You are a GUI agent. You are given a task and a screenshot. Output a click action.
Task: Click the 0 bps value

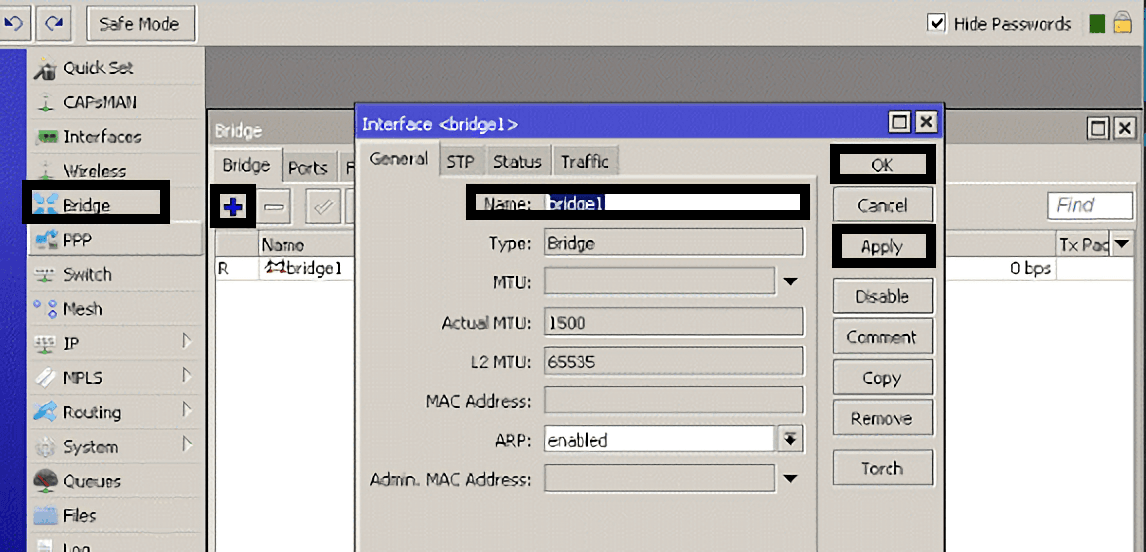point(1031,269)
